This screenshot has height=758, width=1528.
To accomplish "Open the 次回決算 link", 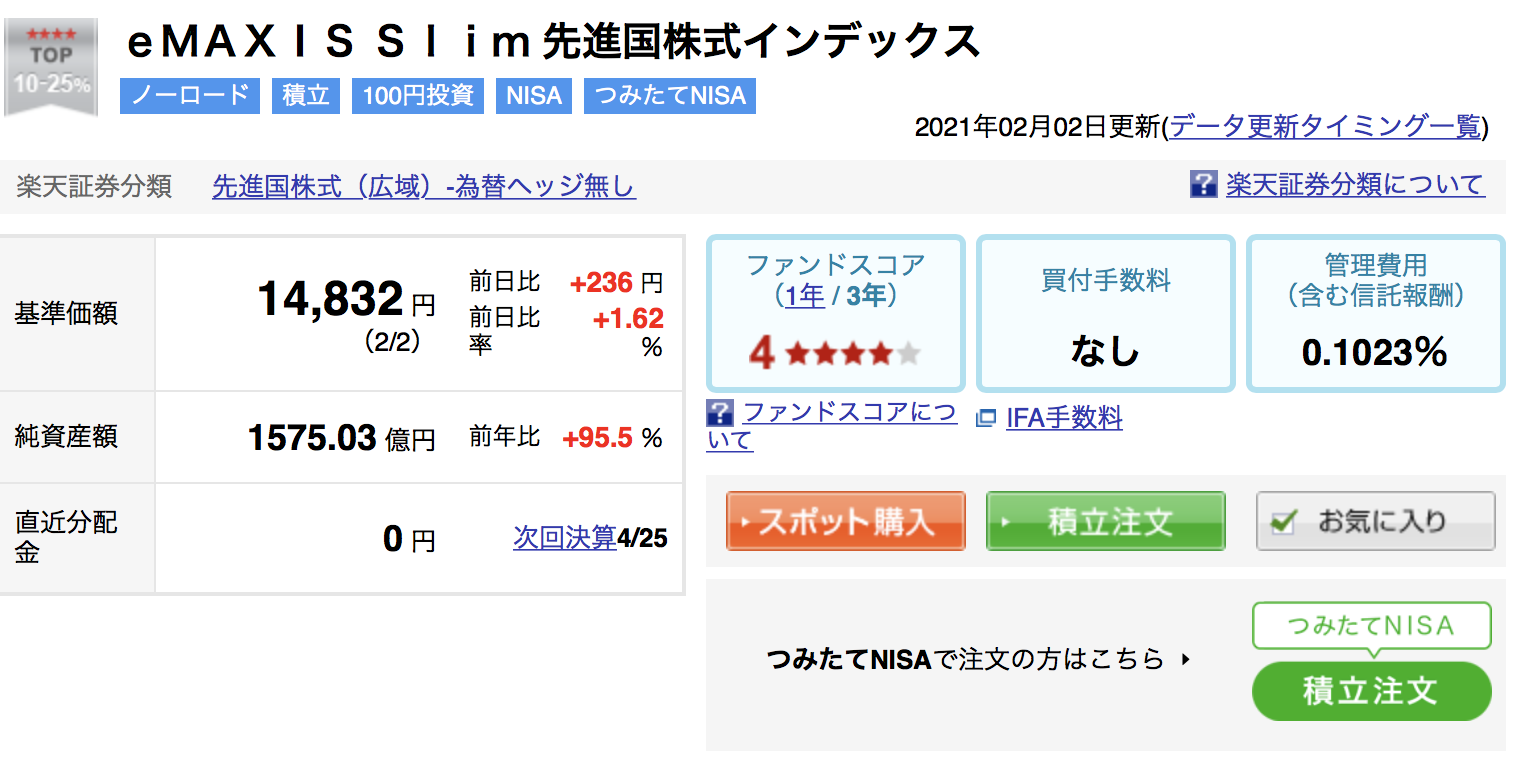I will click(x=565, y=538).
